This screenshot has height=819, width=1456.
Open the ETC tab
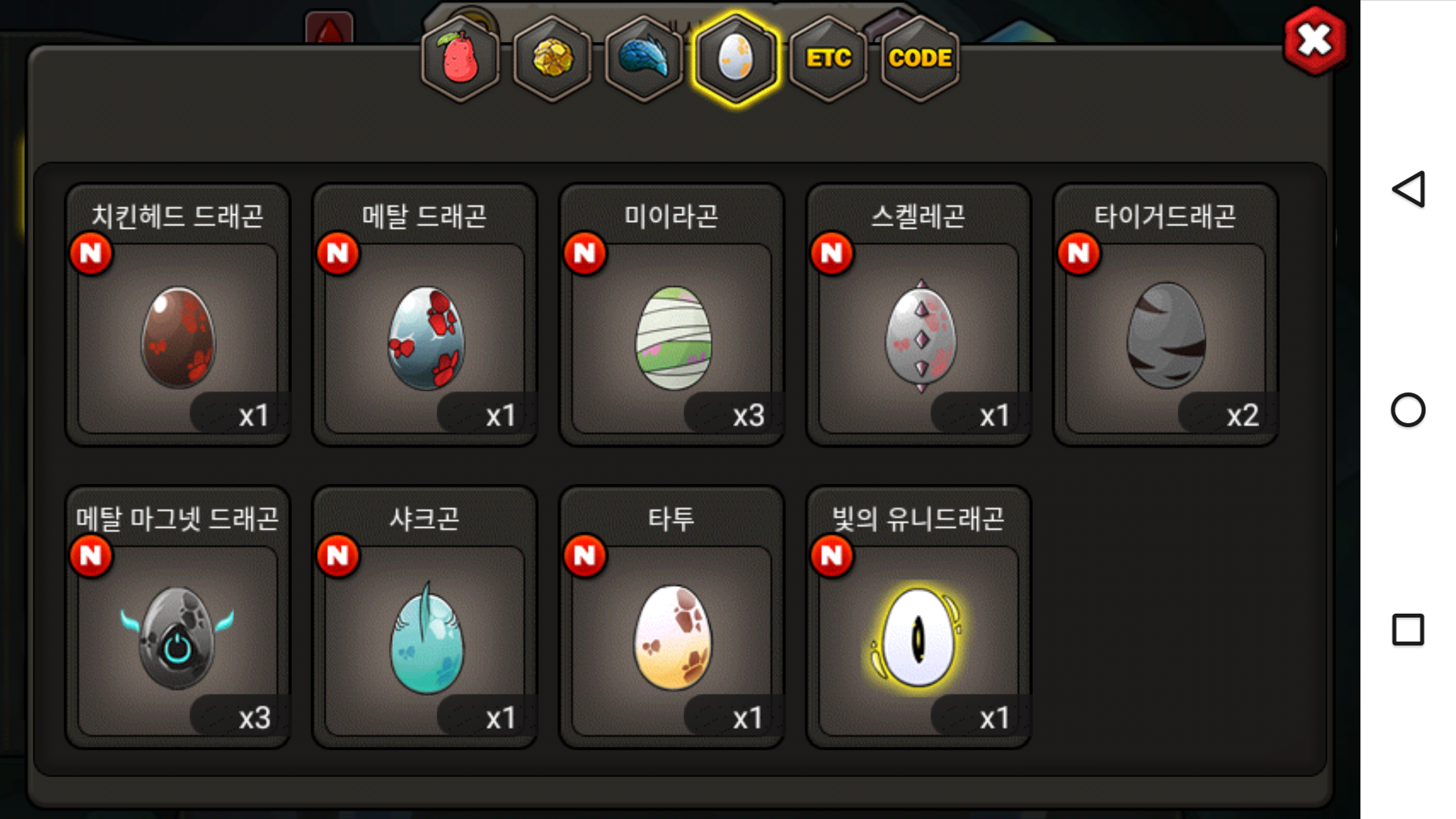click(828, 59)
